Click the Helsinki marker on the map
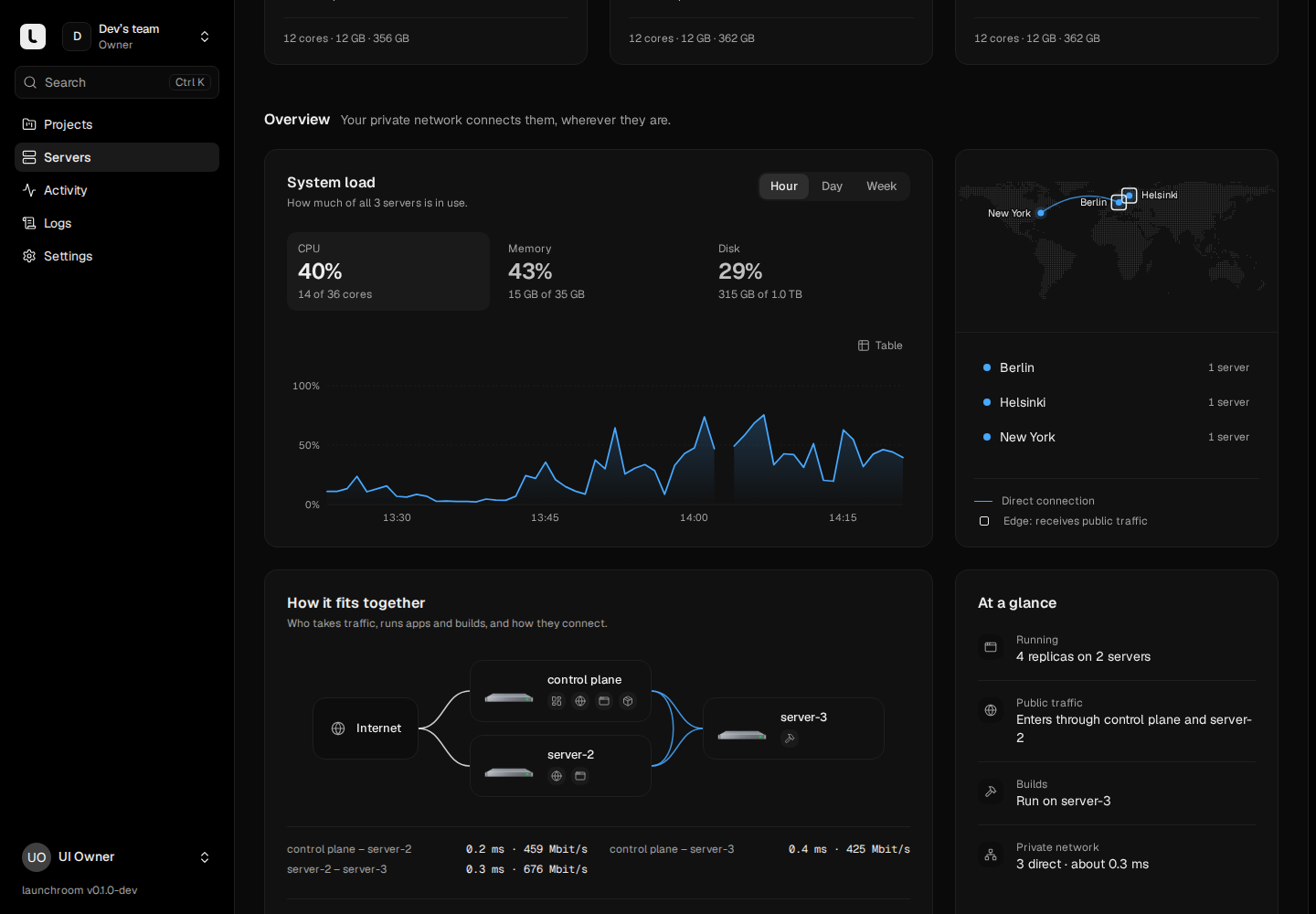1316x914 pixels. 1130,195
